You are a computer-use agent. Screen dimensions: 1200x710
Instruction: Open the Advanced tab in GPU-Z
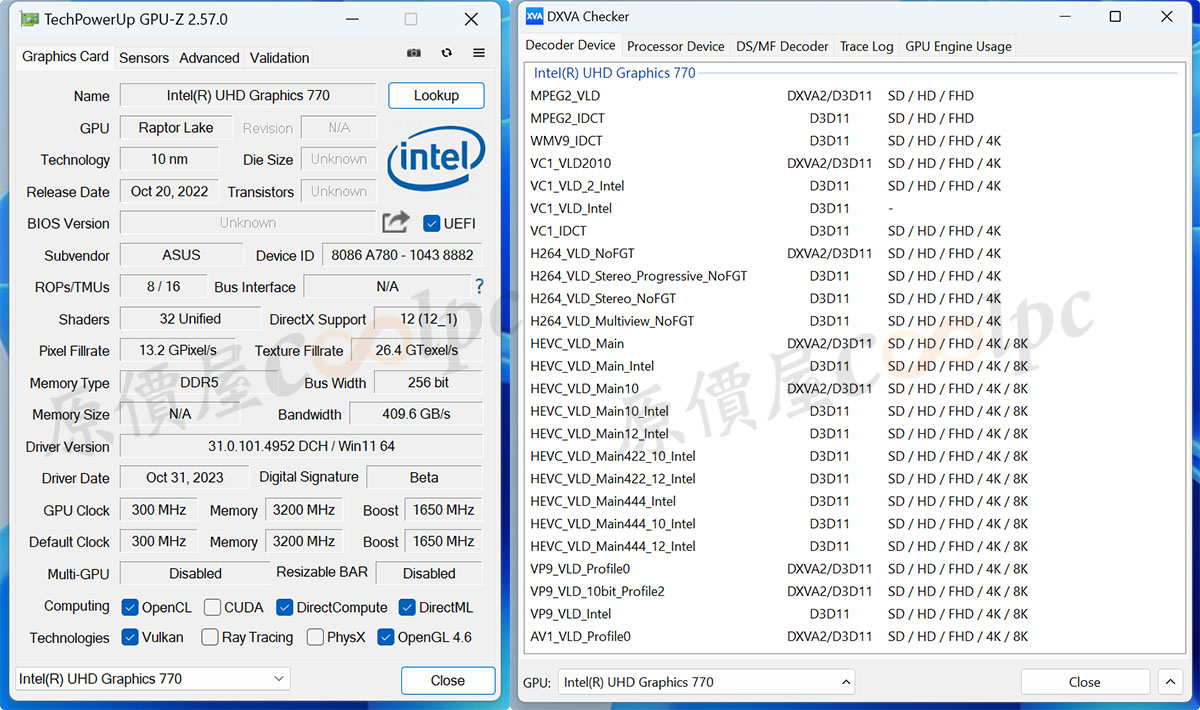(209, 58)
